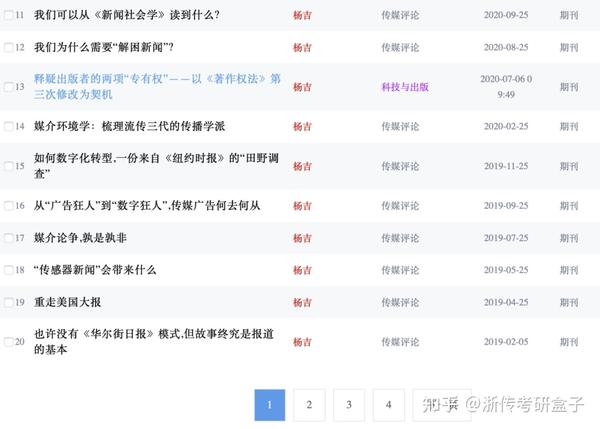Open article 媒介论争,孰是孰非
600x429 pixels.
click(x=80, y=238)
